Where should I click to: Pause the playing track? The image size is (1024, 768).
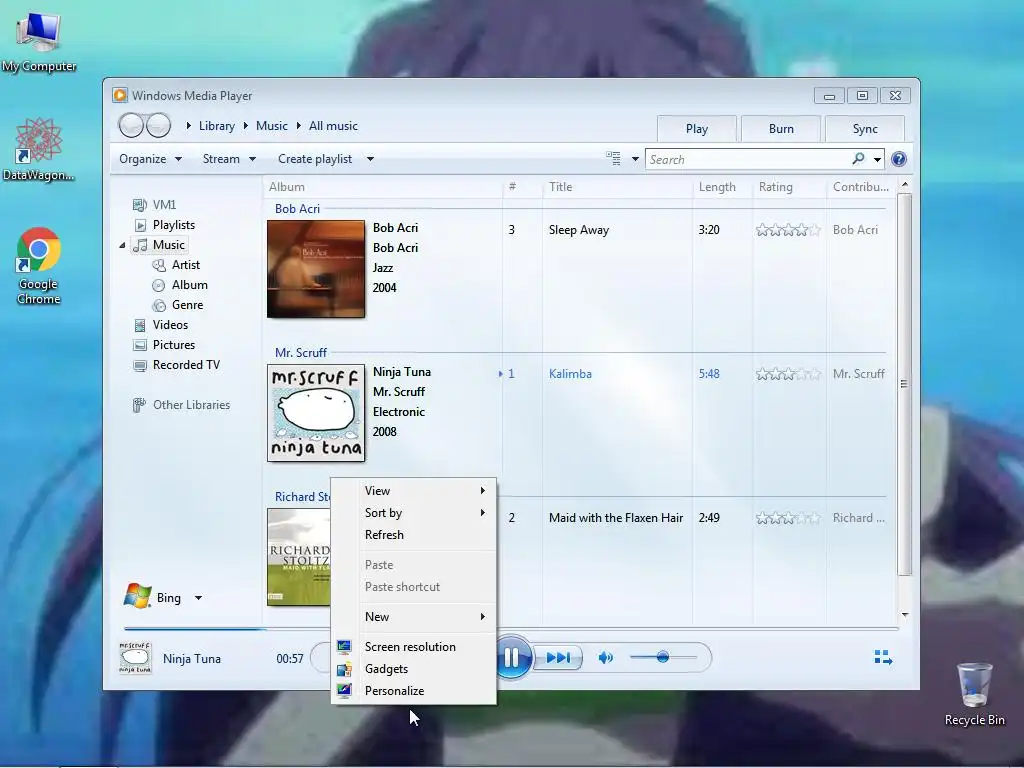pyautogui.click(x=511, y=657)
